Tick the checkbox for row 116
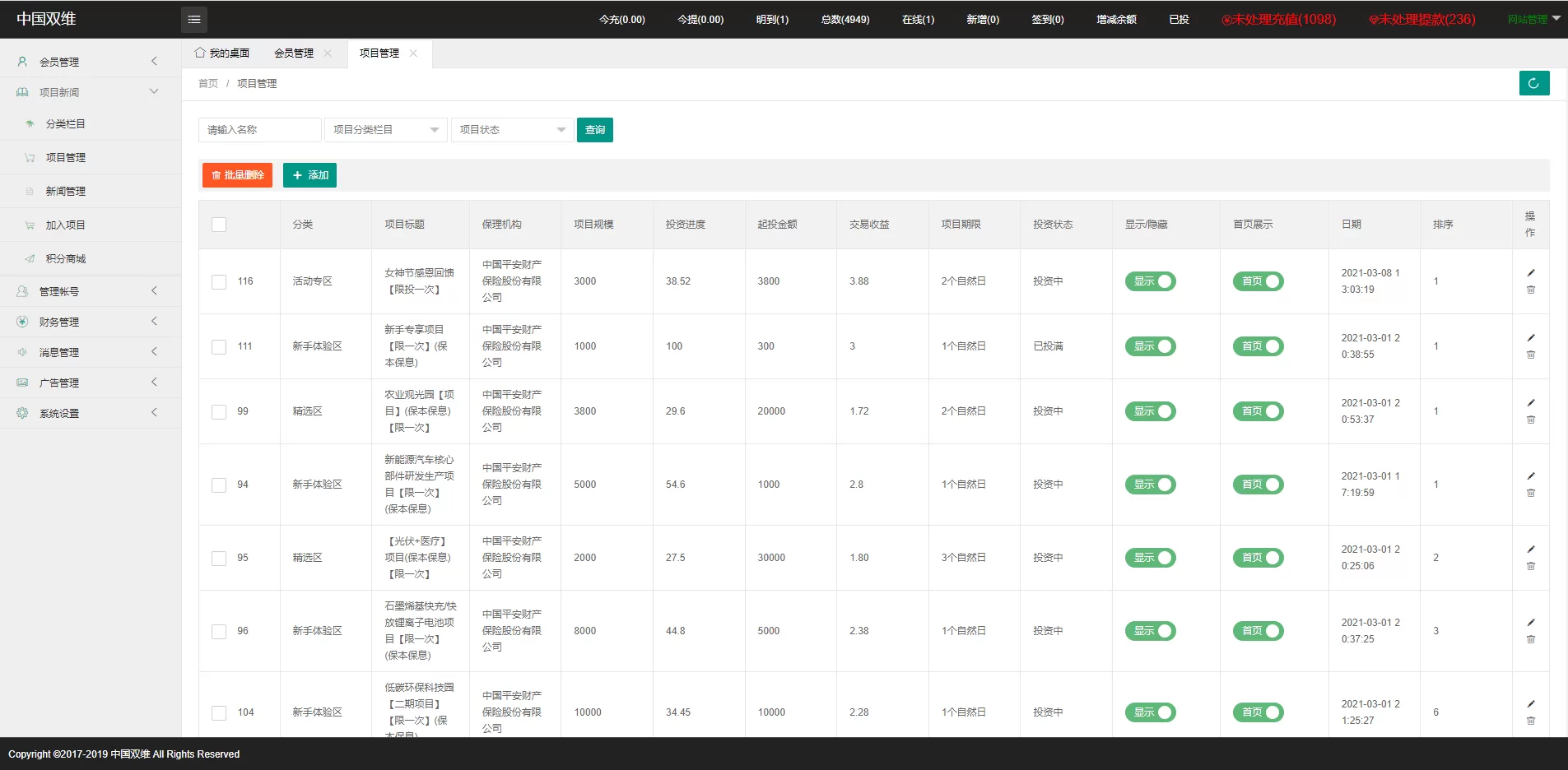This screenshot has width=1568, height=770. click(219, 281)
